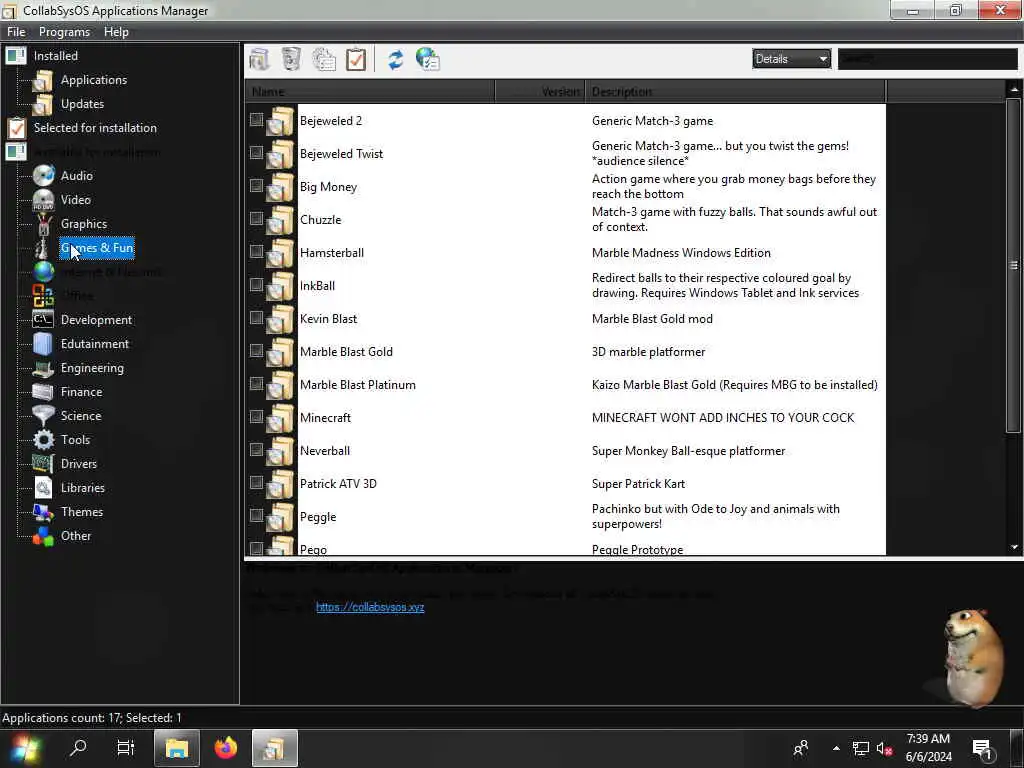The image size is (1024, 768).
Task: Click the Tools gear icon
Action: 43,440
